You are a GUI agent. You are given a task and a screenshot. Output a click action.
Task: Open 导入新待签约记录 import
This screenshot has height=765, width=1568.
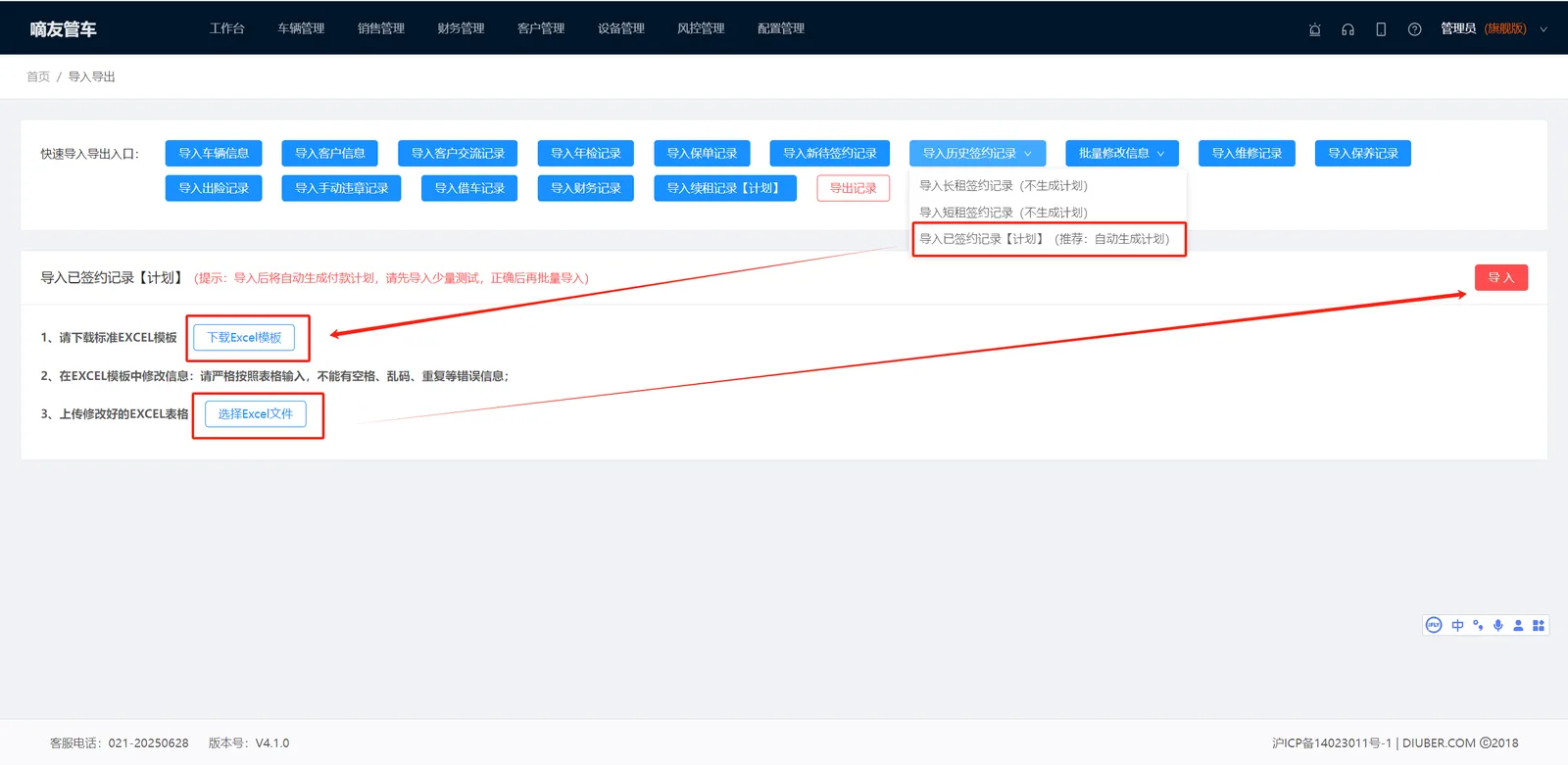tap(830, 153)
